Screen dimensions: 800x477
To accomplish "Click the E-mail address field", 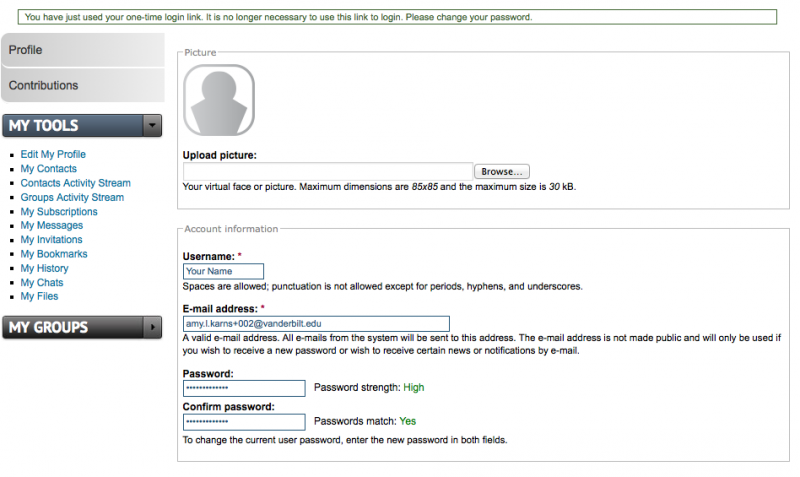I will [316, 324].
